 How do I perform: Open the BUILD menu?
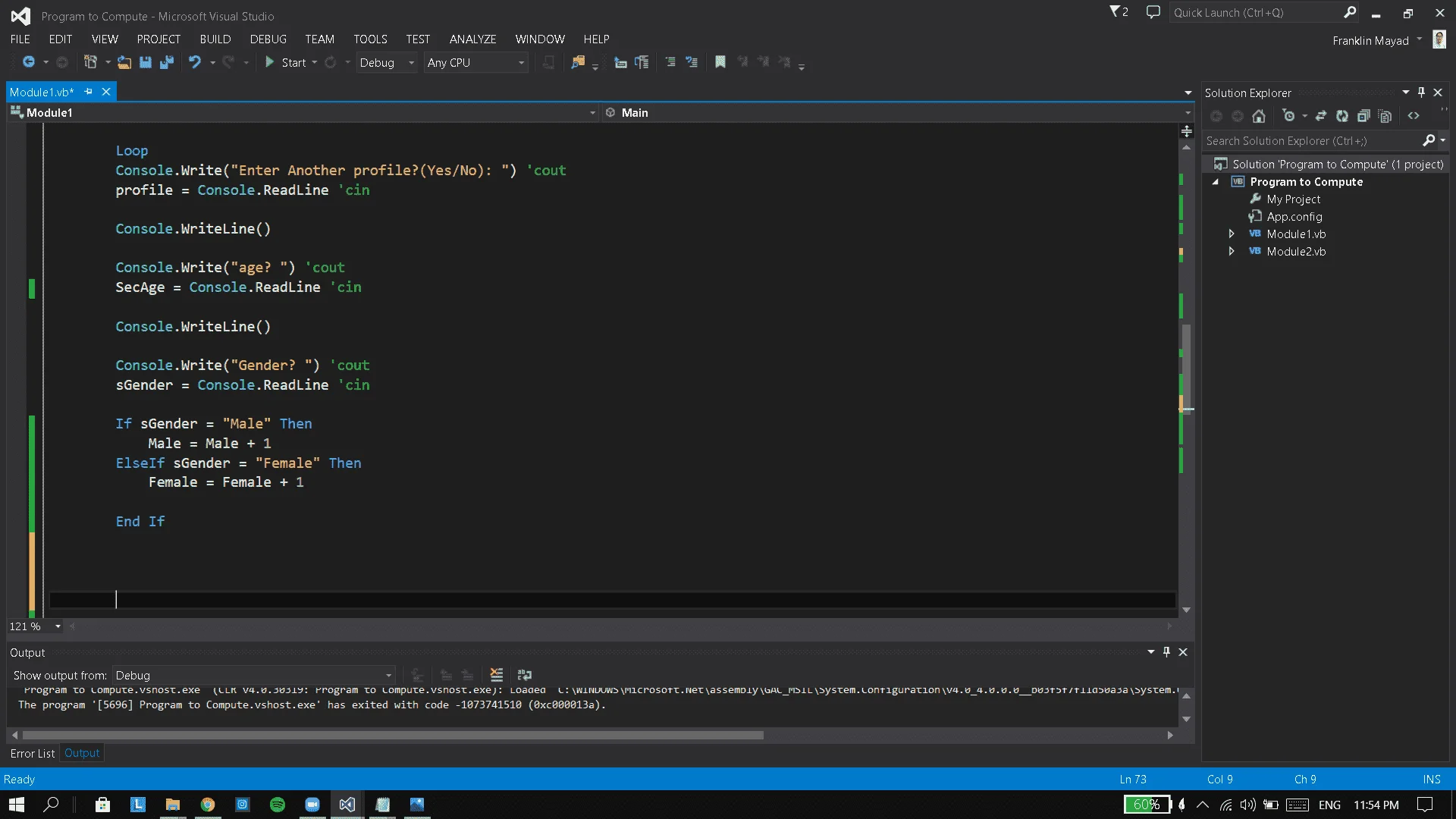pos(215,39)
